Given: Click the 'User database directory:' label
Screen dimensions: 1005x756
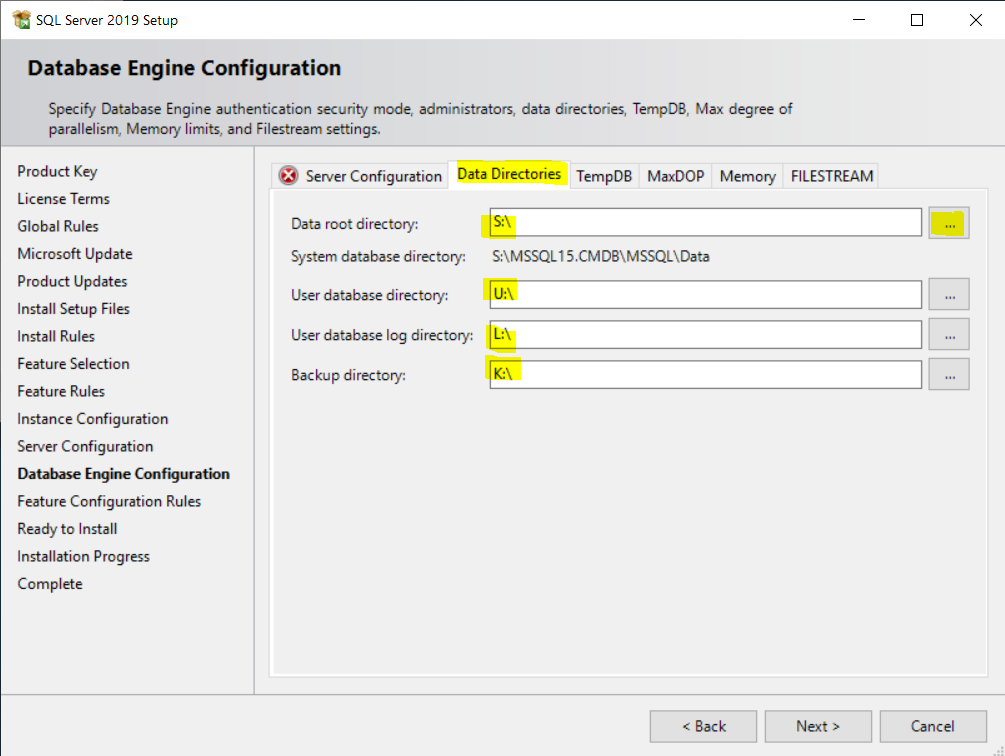Looking at the screenshot, I should (x=370, y=295).
